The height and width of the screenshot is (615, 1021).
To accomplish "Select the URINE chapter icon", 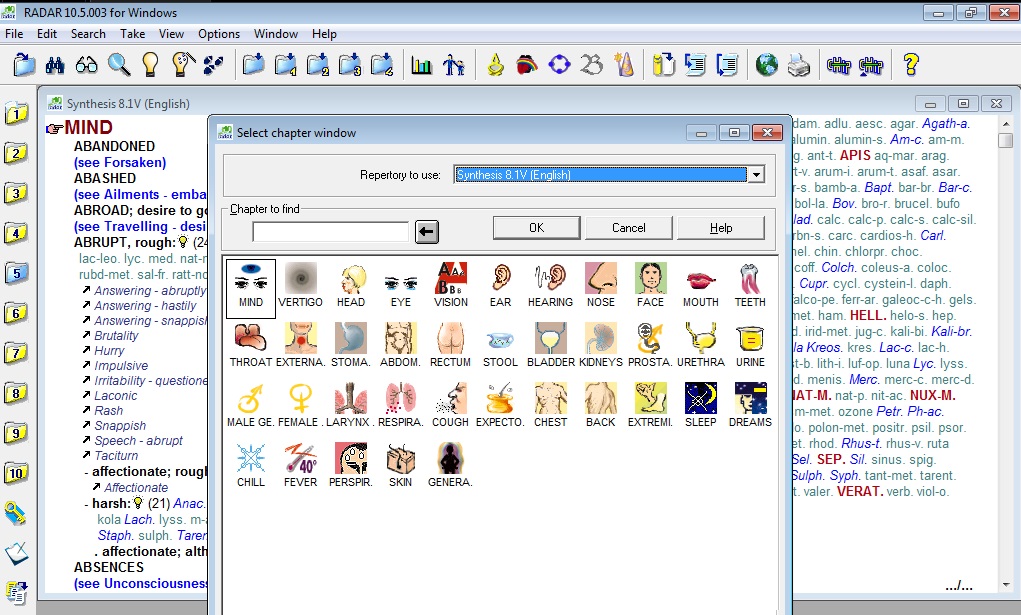I will (750, 347).
